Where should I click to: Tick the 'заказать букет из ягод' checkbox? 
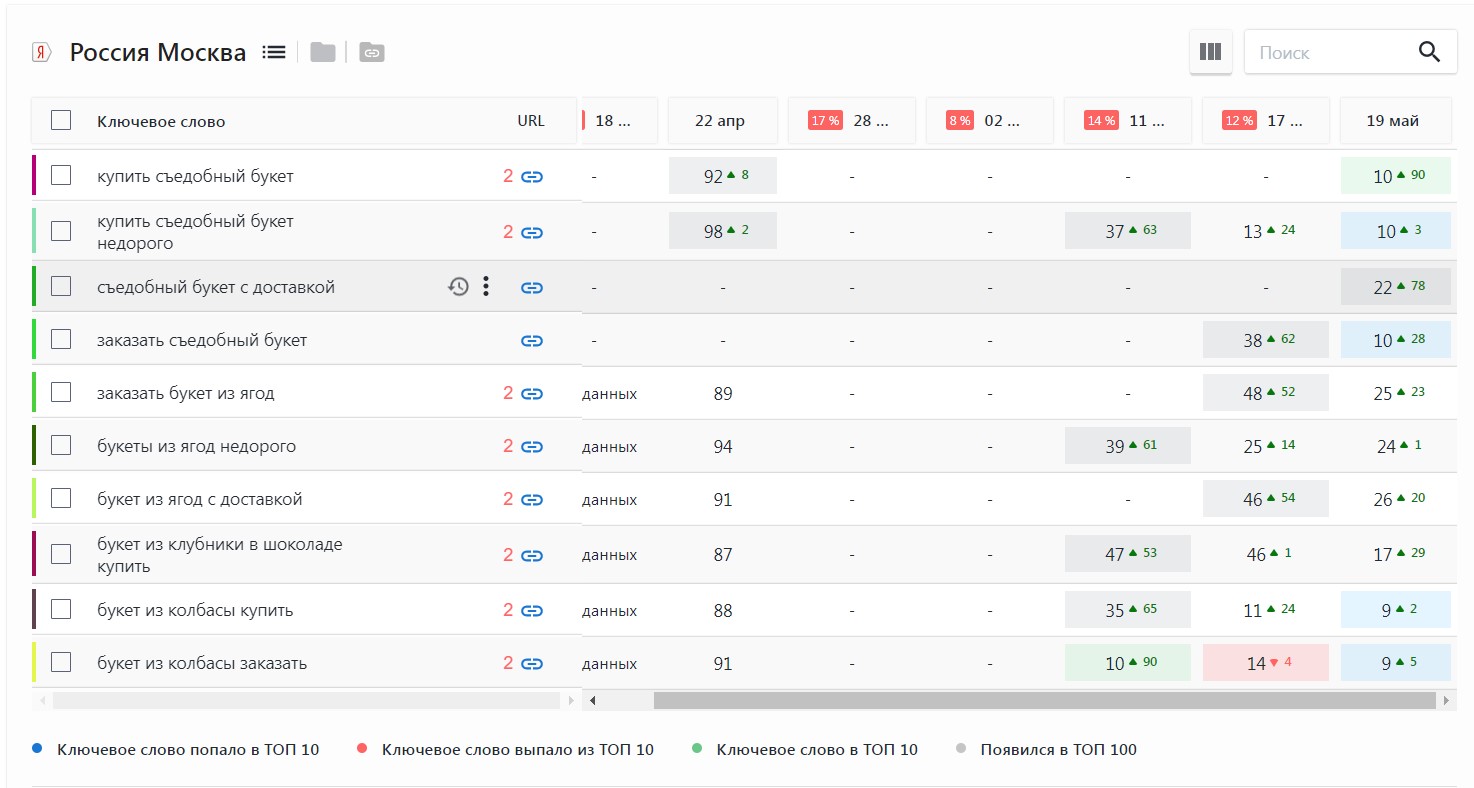[x=61, y=392]
